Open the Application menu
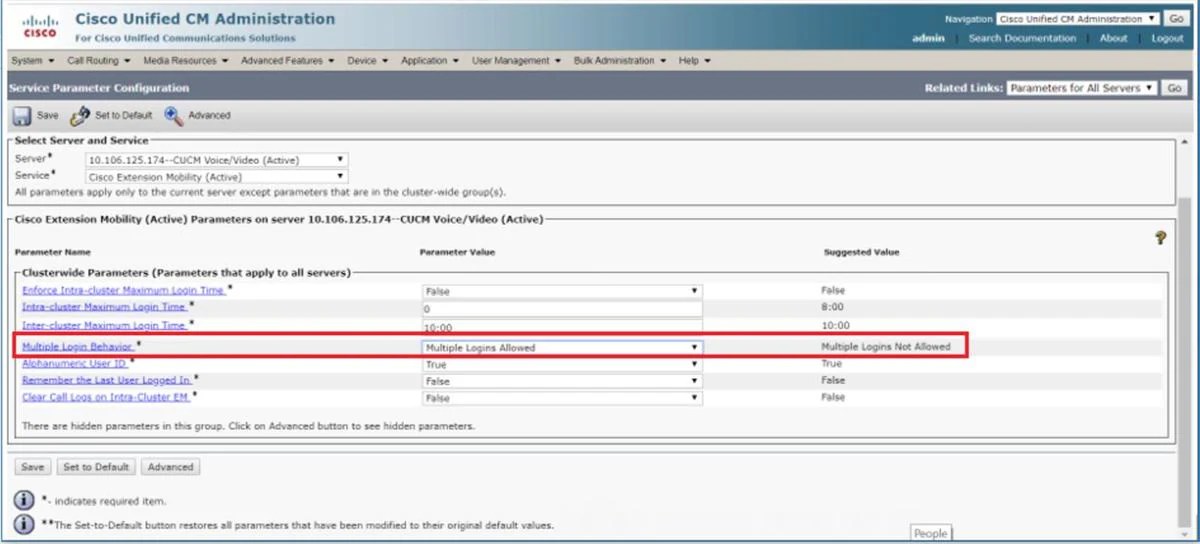Viewport: 1200px width, 544px height. 430,61
